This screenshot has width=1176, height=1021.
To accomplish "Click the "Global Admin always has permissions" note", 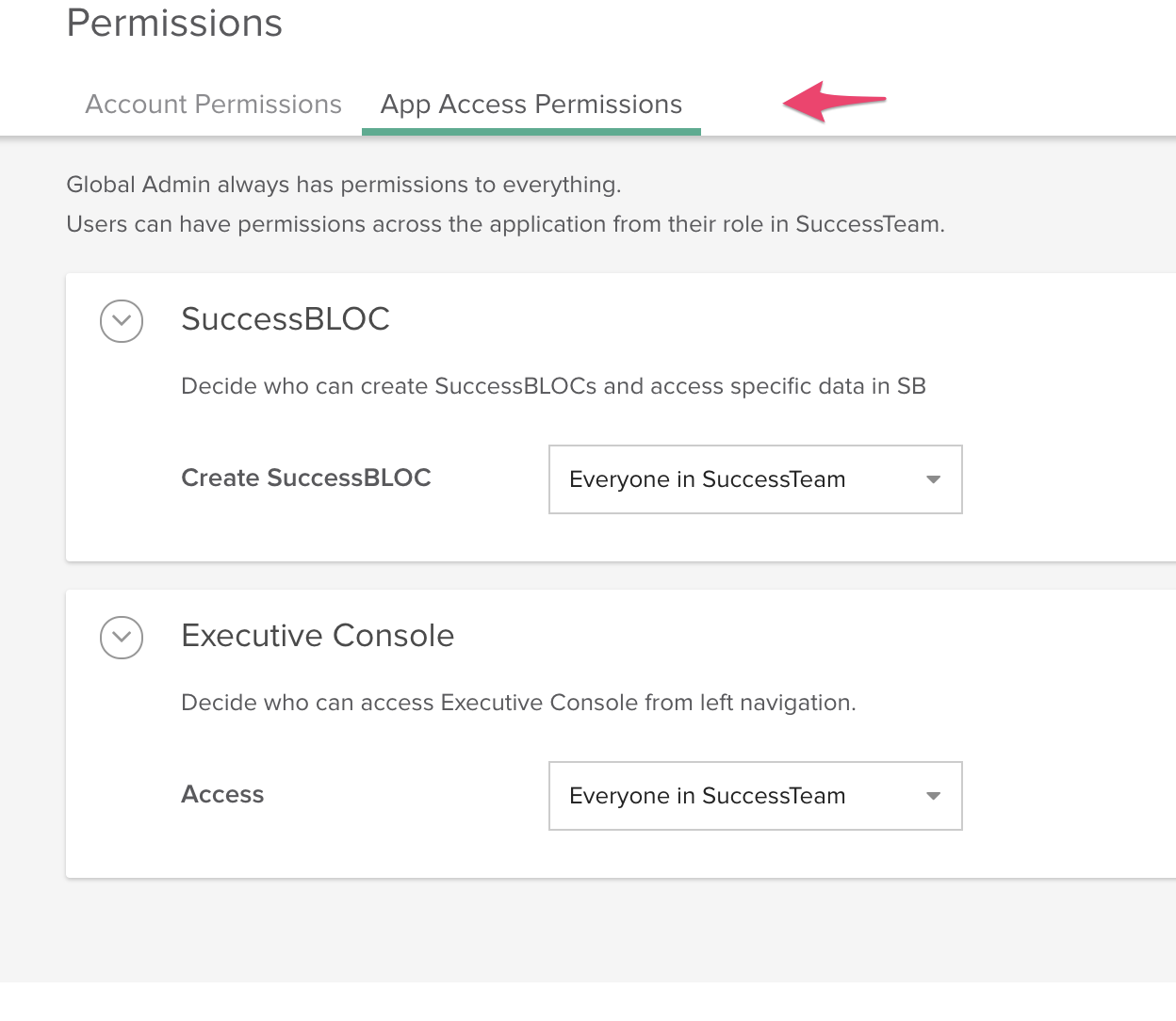I will click(x=344, y=185).
